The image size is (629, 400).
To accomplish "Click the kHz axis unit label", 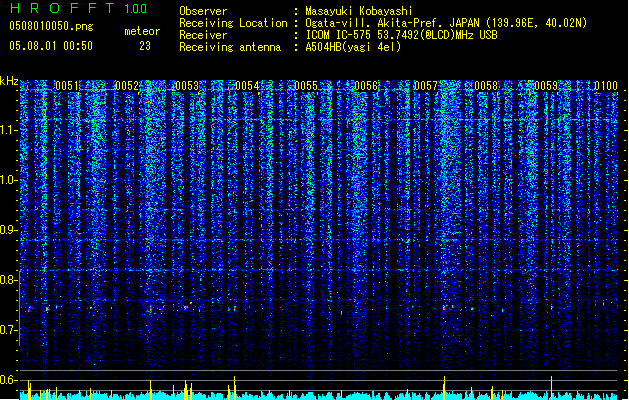I will pos(9,81).
